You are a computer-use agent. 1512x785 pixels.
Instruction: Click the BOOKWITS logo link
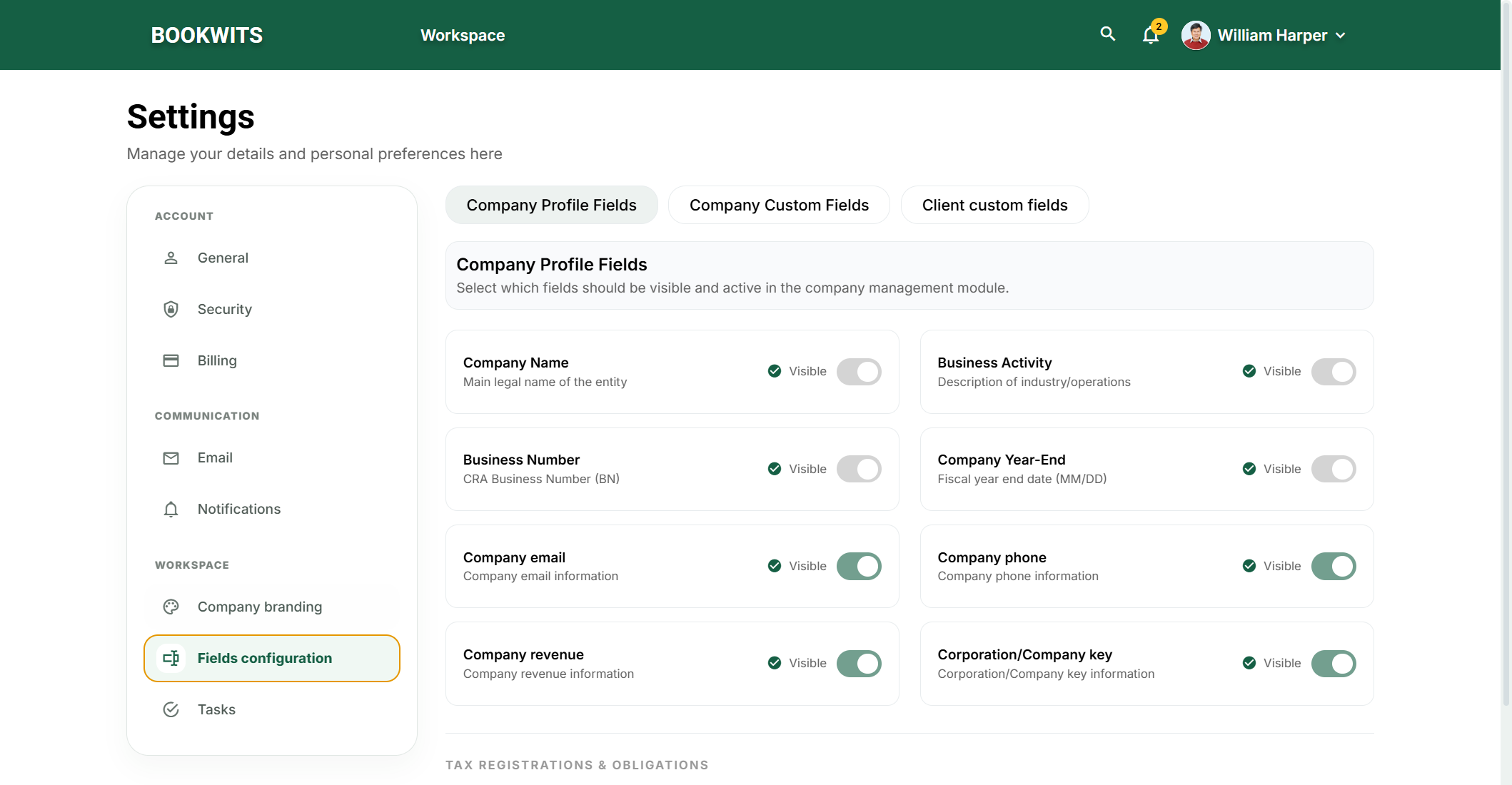pos(207,35)
